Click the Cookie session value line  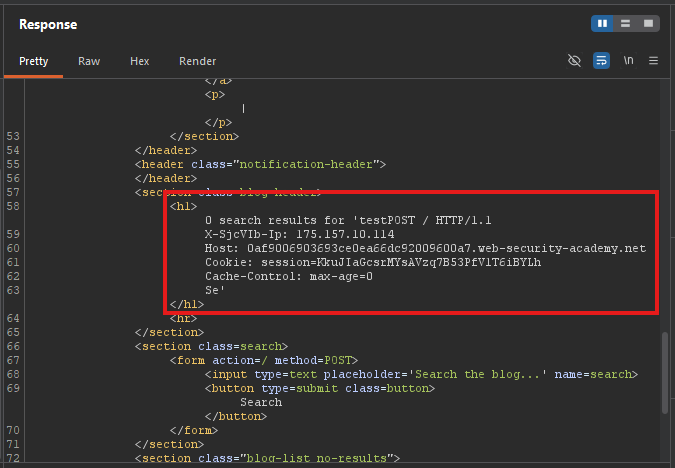[x=373, y=262]
